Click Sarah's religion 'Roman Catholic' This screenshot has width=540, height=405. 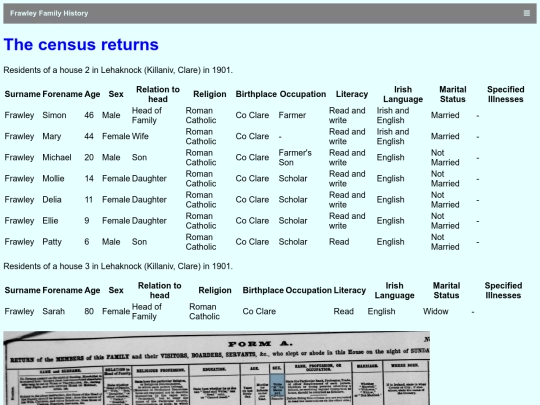(204, 311)
